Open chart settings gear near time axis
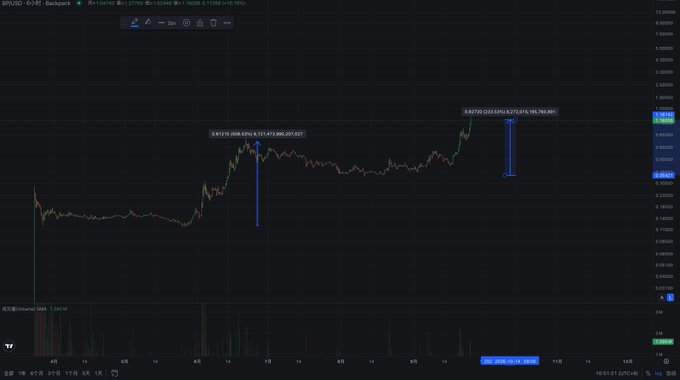 tap(666, 361)
